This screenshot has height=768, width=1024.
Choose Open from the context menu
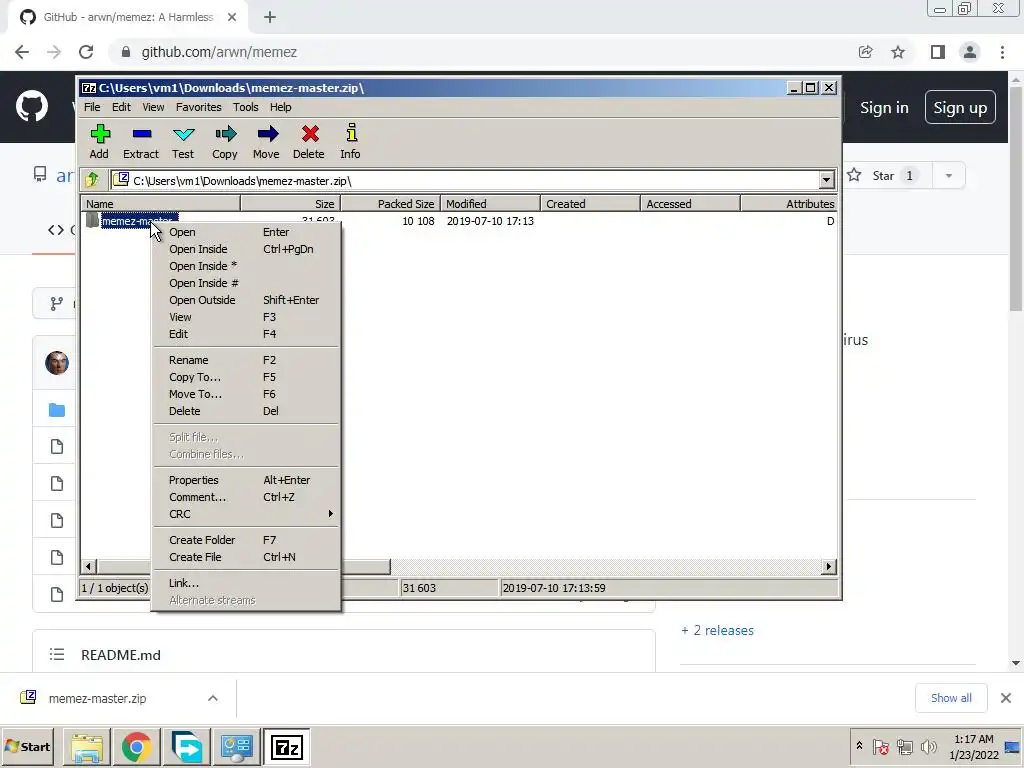point(246,232)
